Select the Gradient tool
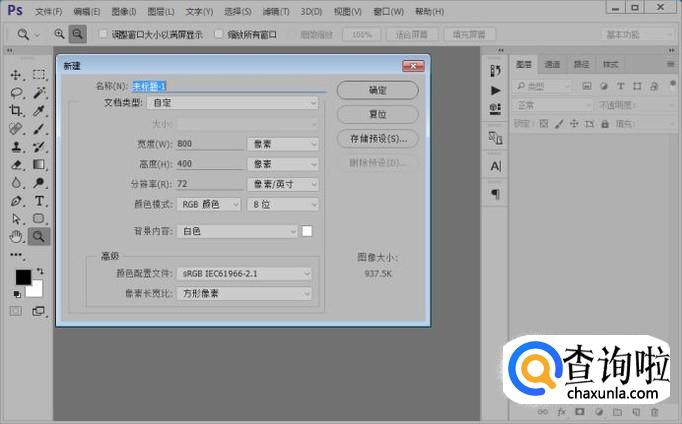Screen dimensions: 682x424 39,164
